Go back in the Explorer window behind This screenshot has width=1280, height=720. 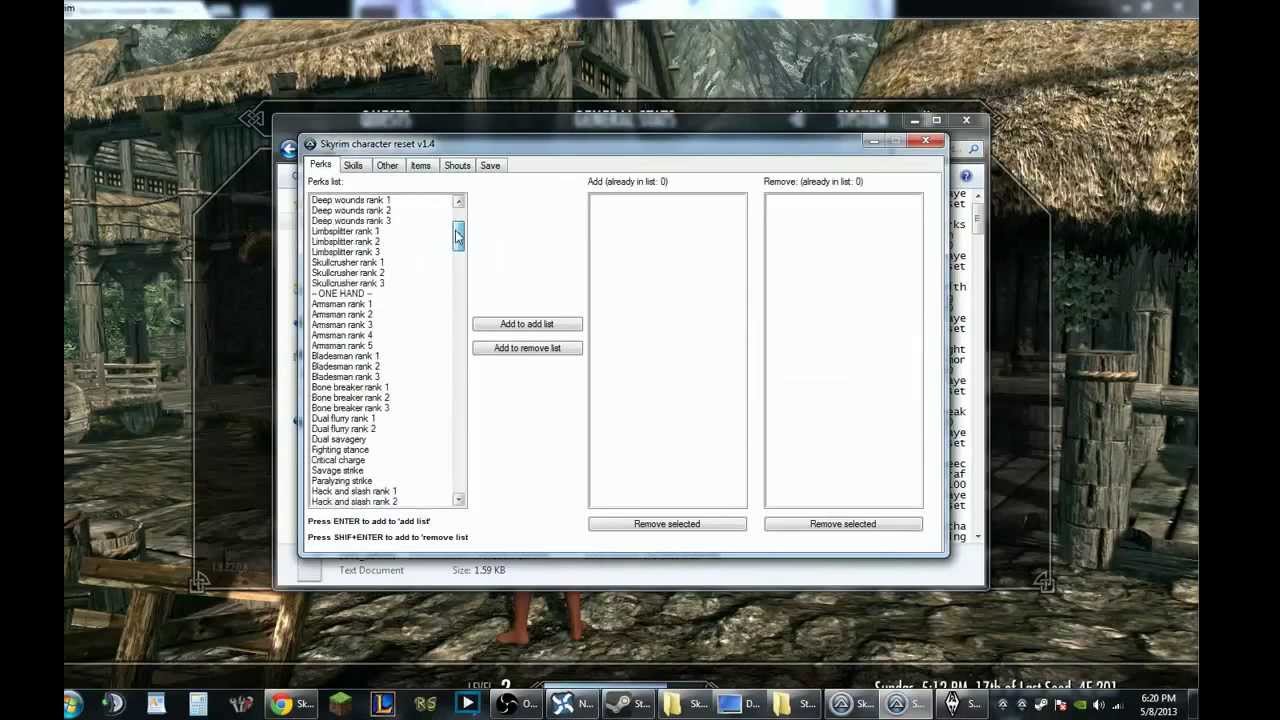pos(289,149)
